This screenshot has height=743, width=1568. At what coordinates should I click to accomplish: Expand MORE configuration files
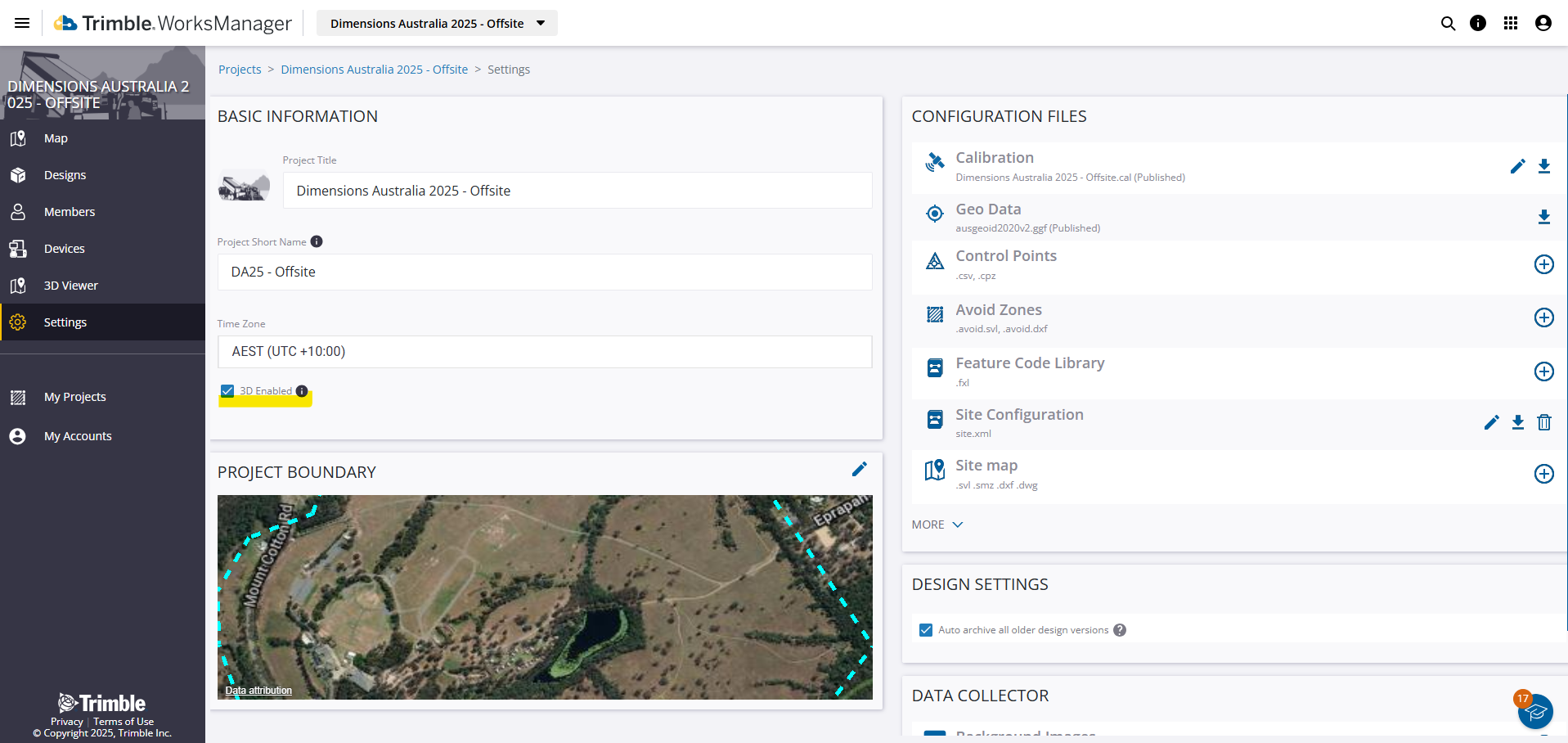point(937,525)
